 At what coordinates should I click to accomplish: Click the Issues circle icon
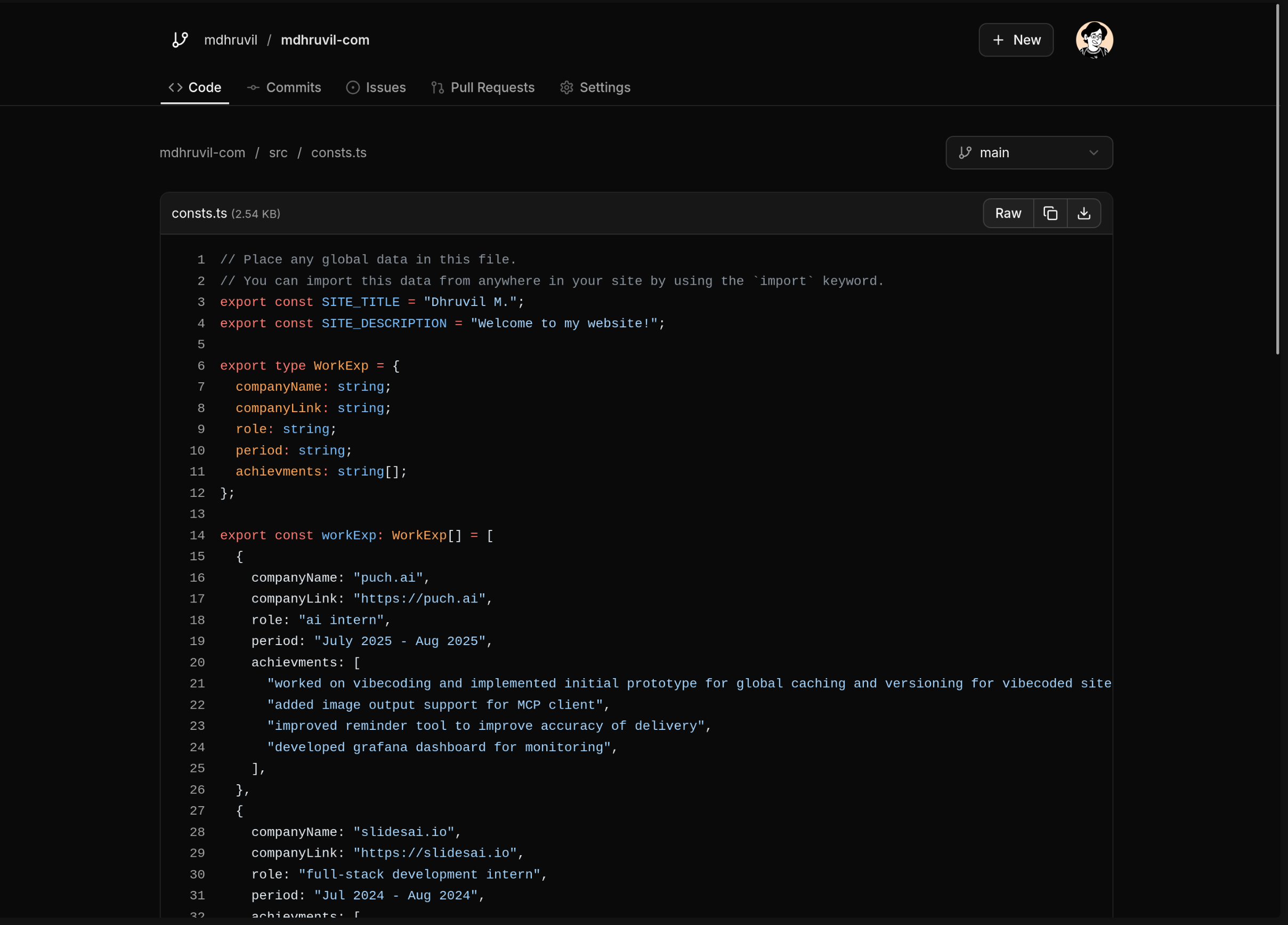[353, 87]
